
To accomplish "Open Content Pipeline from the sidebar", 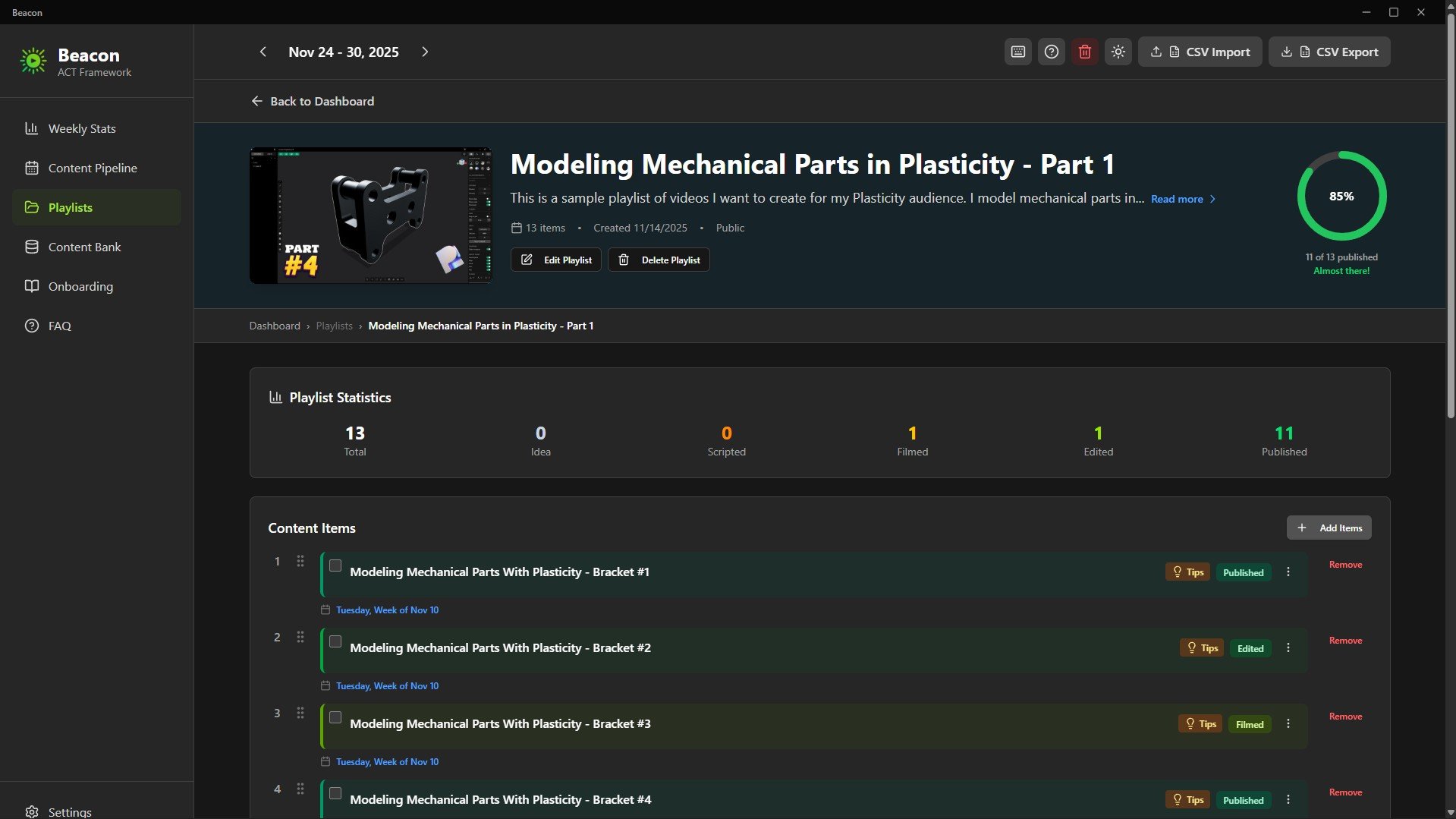I will click(32, 168).
